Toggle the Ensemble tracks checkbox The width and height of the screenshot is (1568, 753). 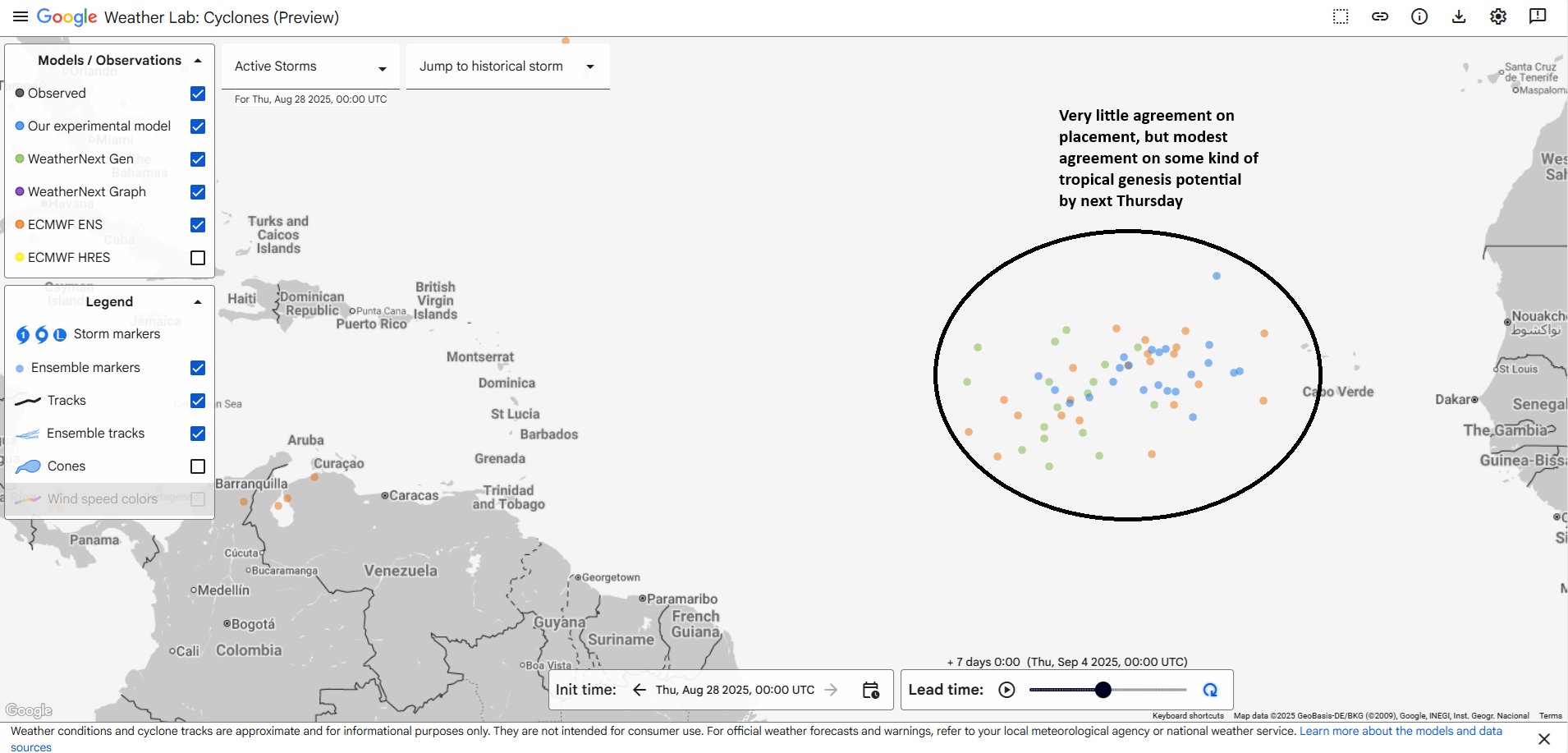198,434
